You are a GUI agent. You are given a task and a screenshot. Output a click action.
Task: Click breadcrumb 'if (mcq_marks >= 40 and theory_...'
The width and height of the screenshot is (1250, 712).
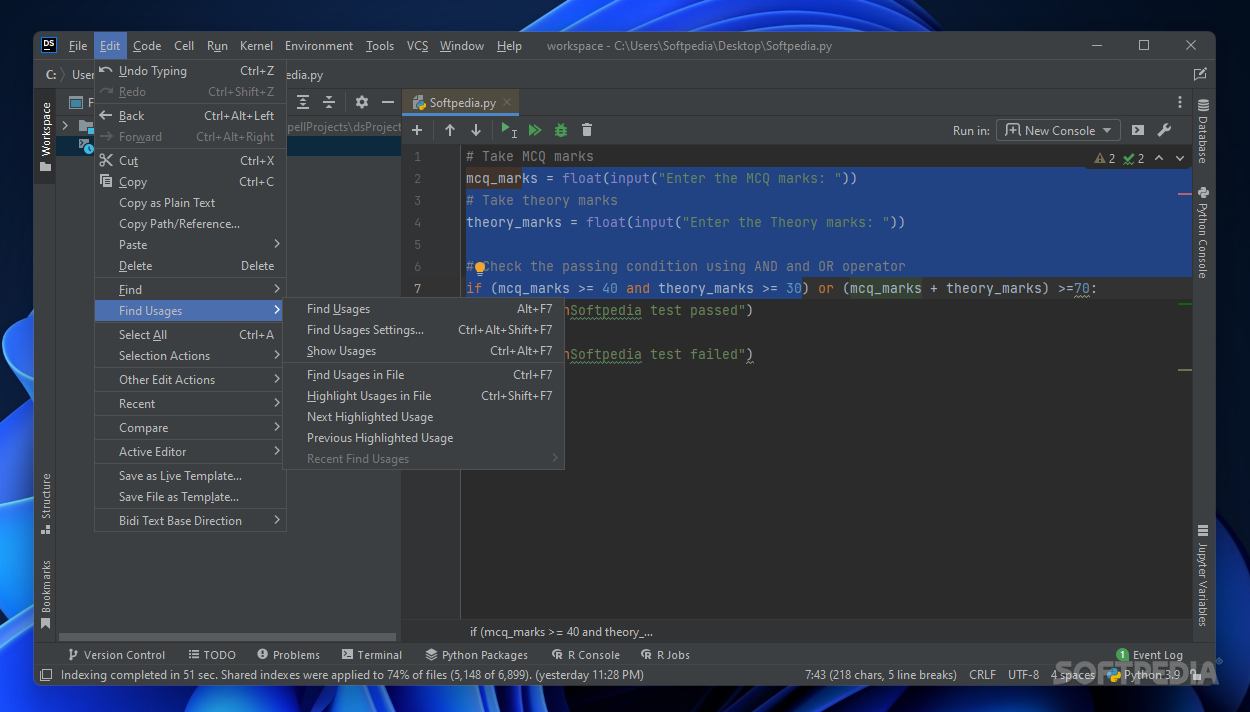point(561,632)
